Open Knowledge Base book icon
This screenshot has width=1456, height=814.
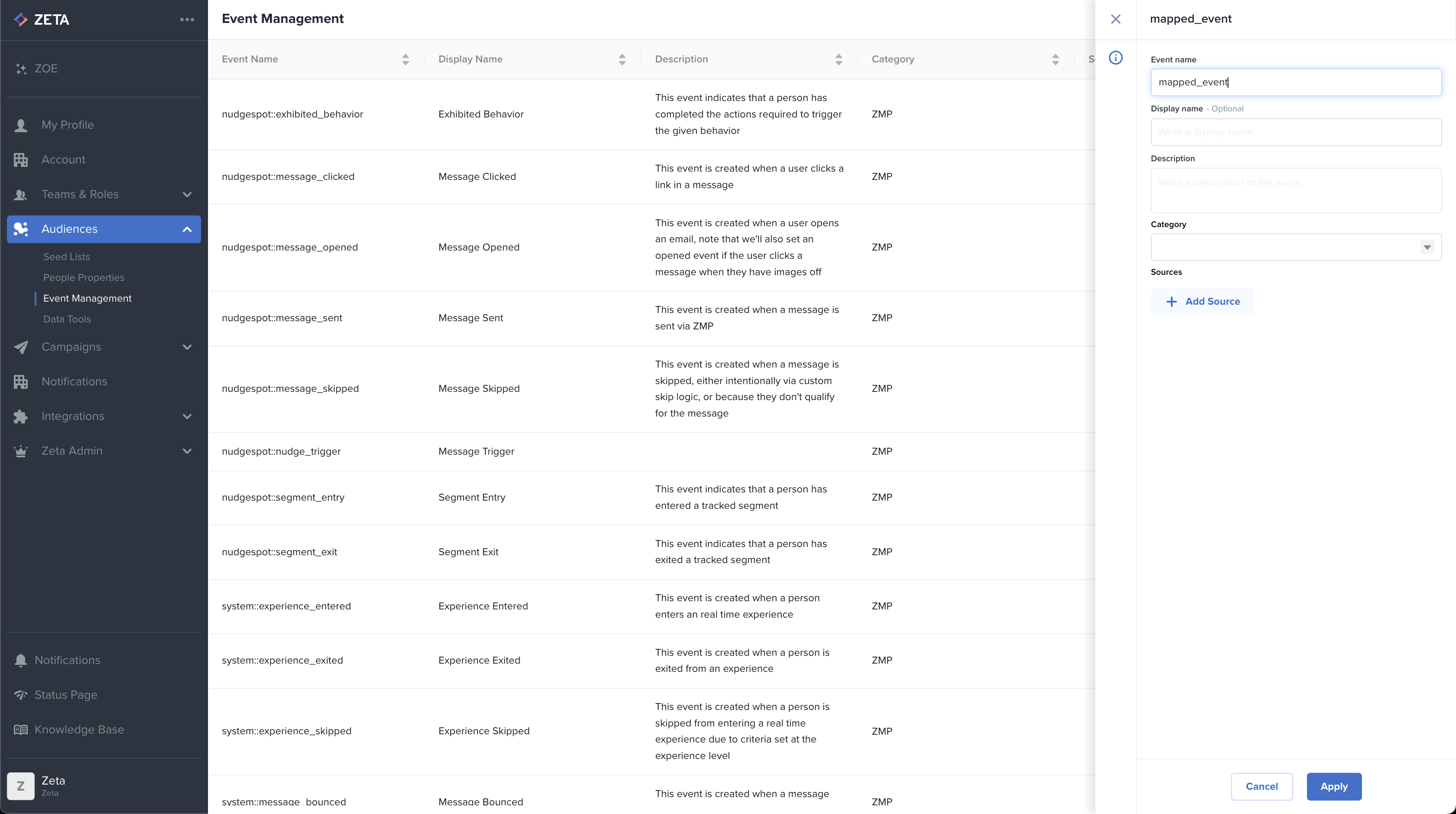(x=21, y=730)
